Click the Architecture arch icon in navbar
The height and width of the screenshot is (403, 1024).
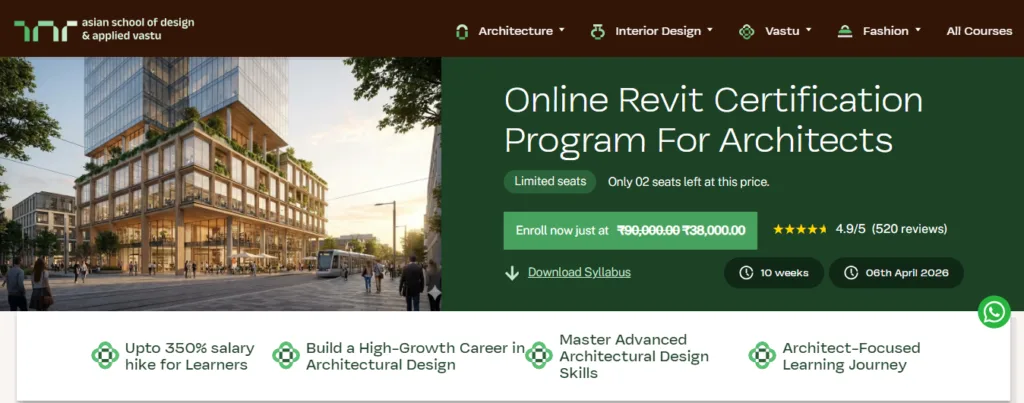coord(462,31)
